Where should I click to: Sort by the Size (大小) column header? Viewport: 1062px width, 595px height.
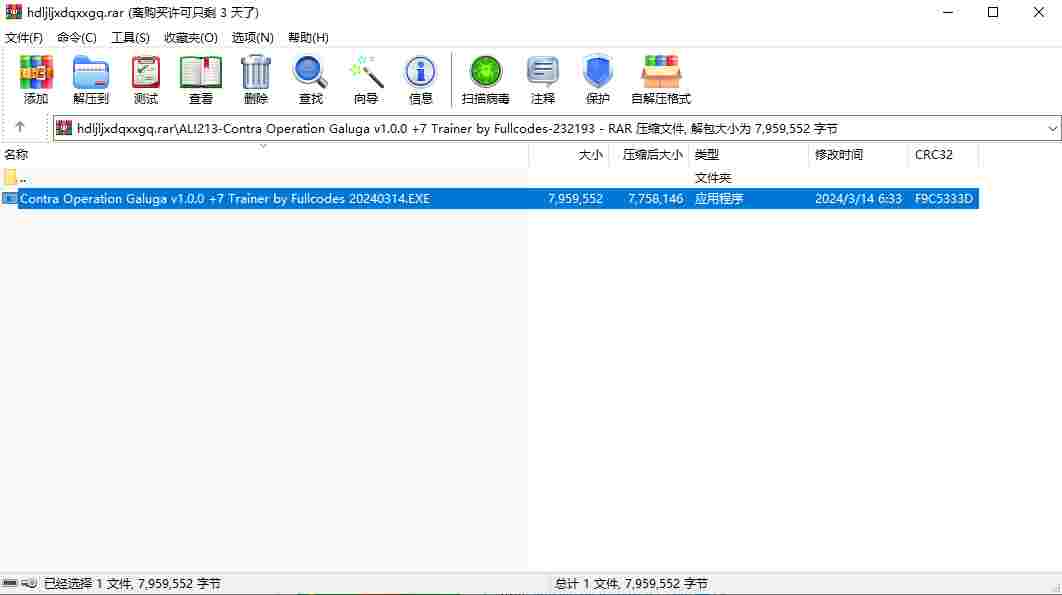[569, 155]
